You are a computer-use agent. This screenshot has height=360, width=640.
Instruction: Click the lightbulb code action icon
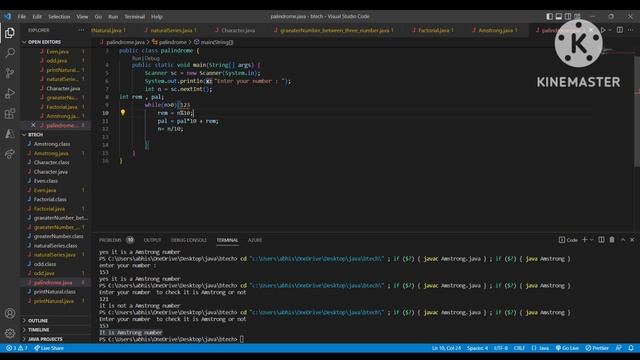tap(123, 112)
